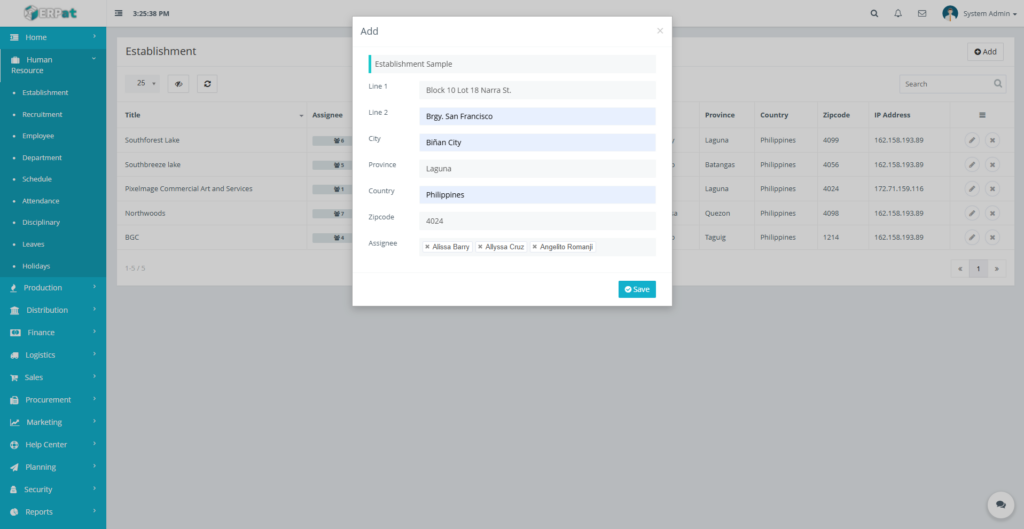Click the Save button
The image size is (1024, 529).
tap(637, 289)
